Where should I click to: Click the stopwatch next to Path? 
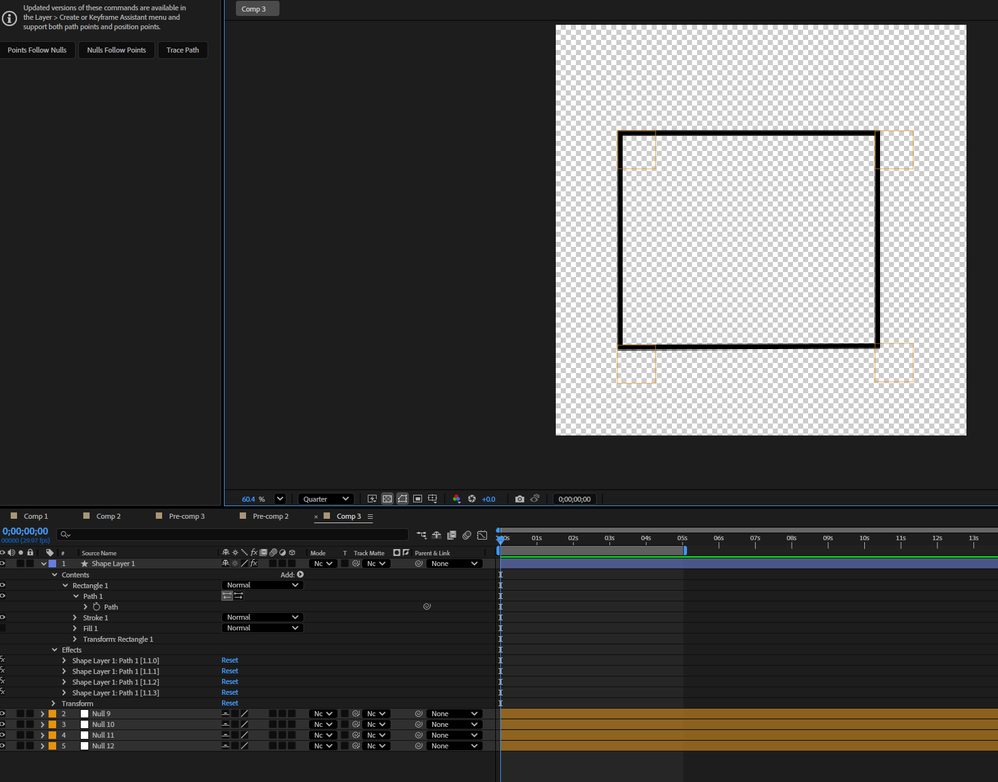97,607
